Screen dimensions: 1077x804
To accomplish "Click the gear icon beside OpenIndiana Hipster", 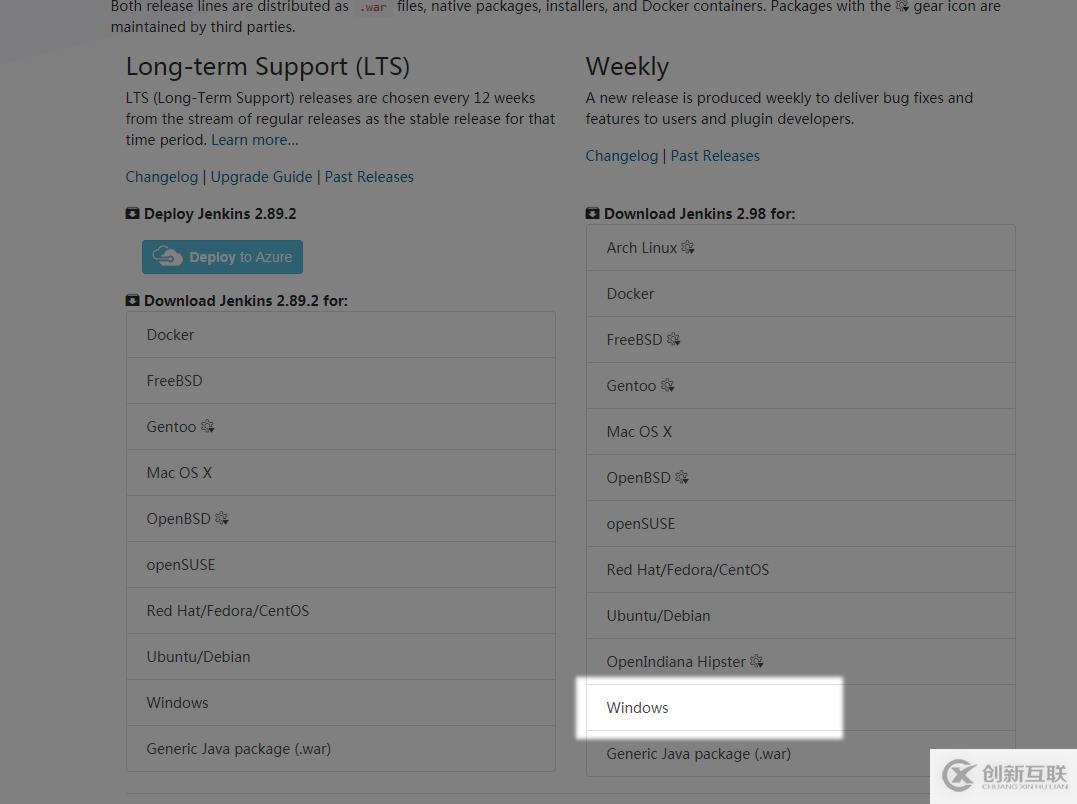I will point(756,661).
